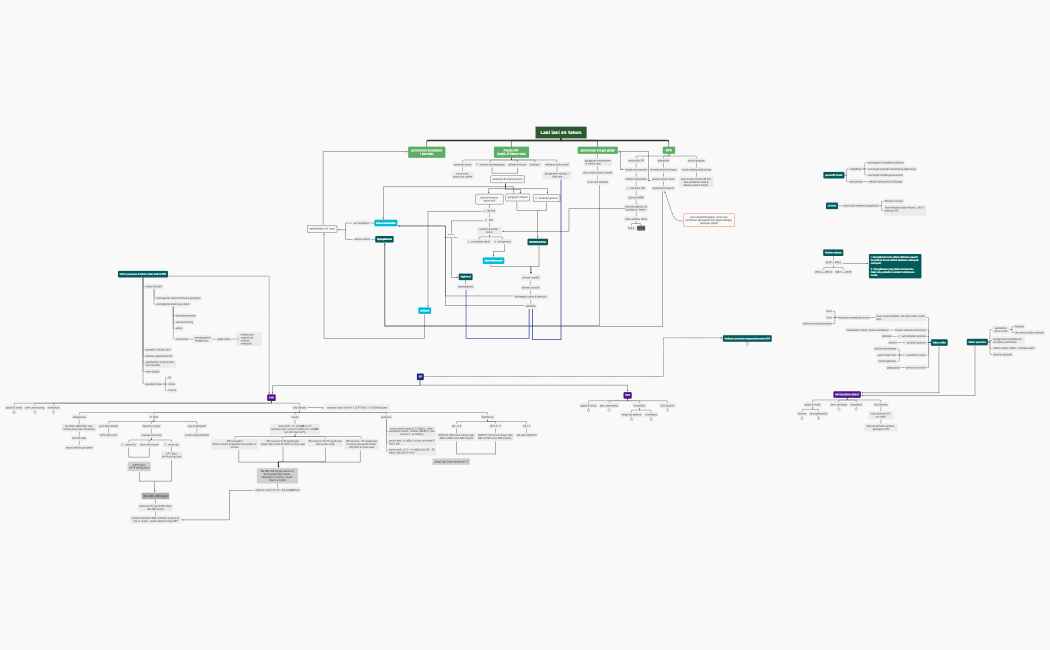The image size is (1050, 650).
Task: Click the orange marker beside "proteolisis otot"
Action: (x=468, y=241)
